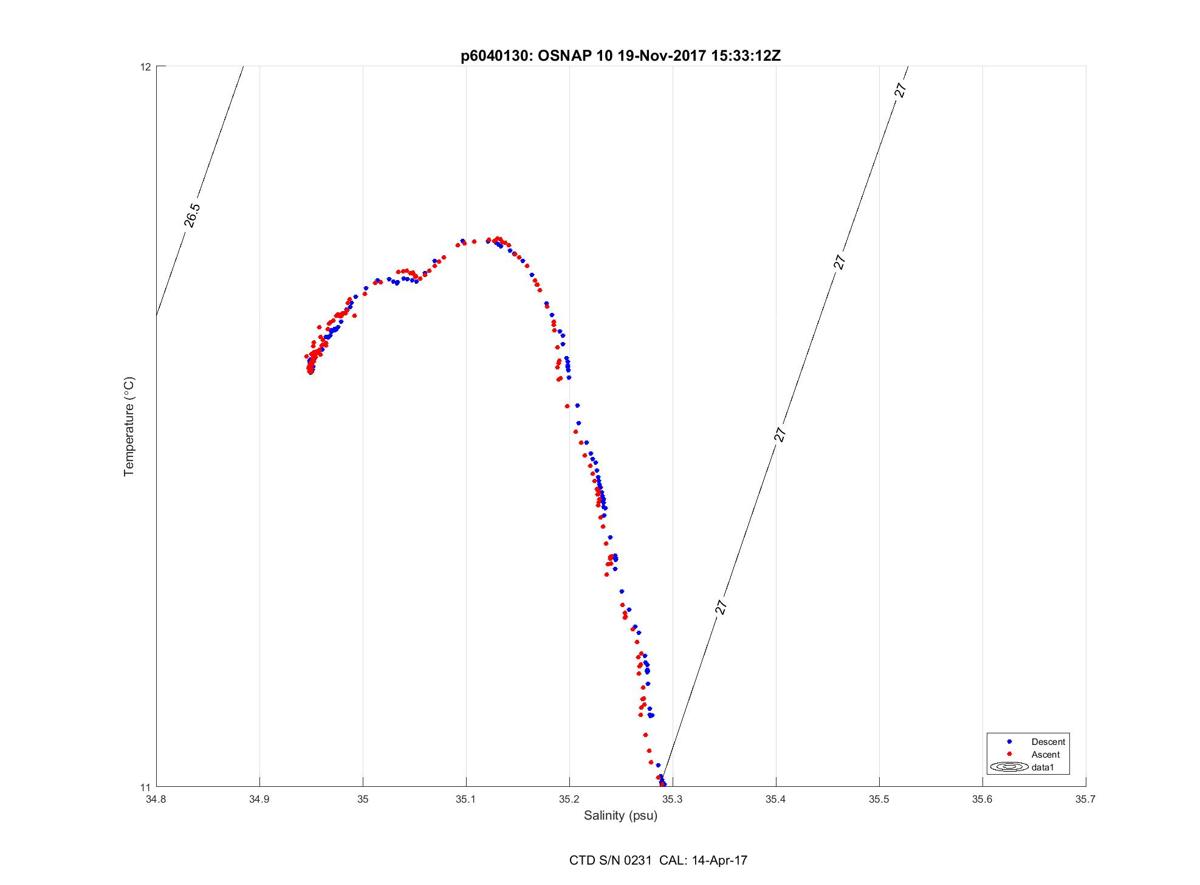Click the plot title p6040130: OSNAP 10

[x=620, y=57]
